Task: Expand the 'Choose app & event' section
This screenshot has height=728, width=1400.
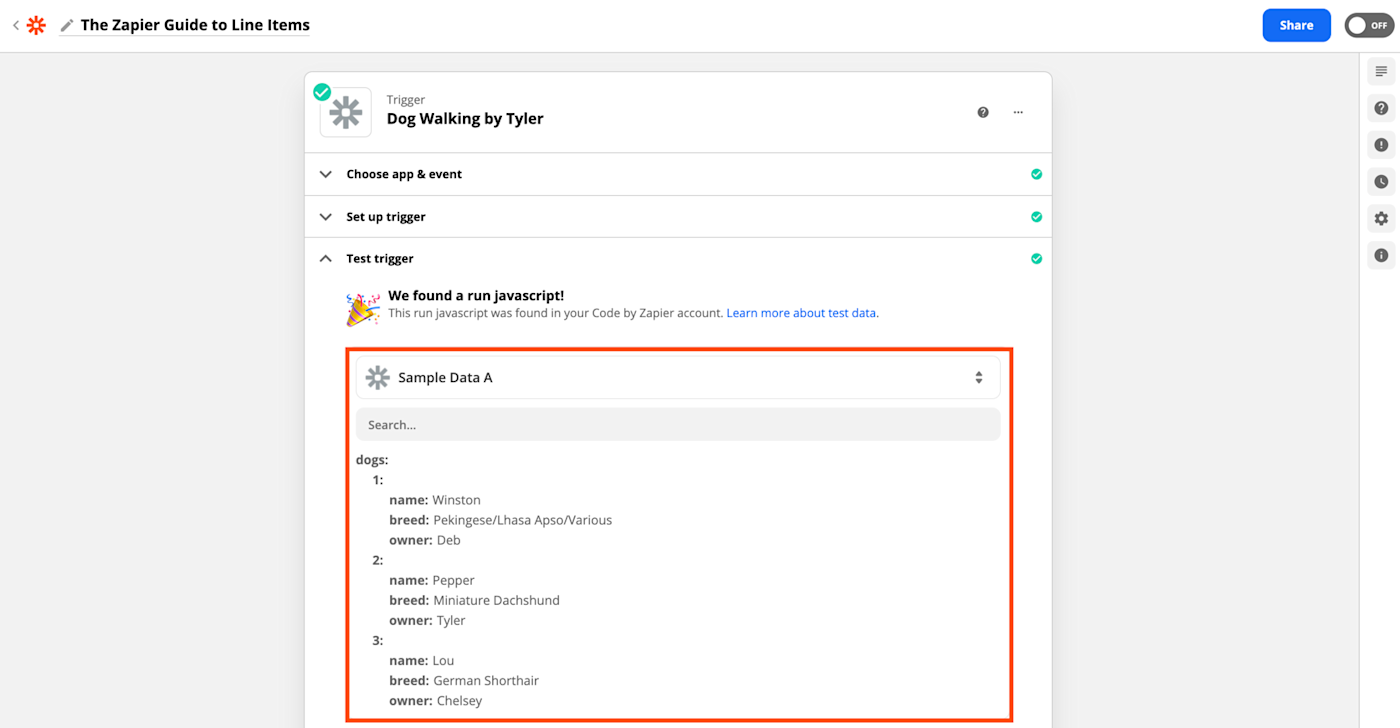Action: point(678,174)
